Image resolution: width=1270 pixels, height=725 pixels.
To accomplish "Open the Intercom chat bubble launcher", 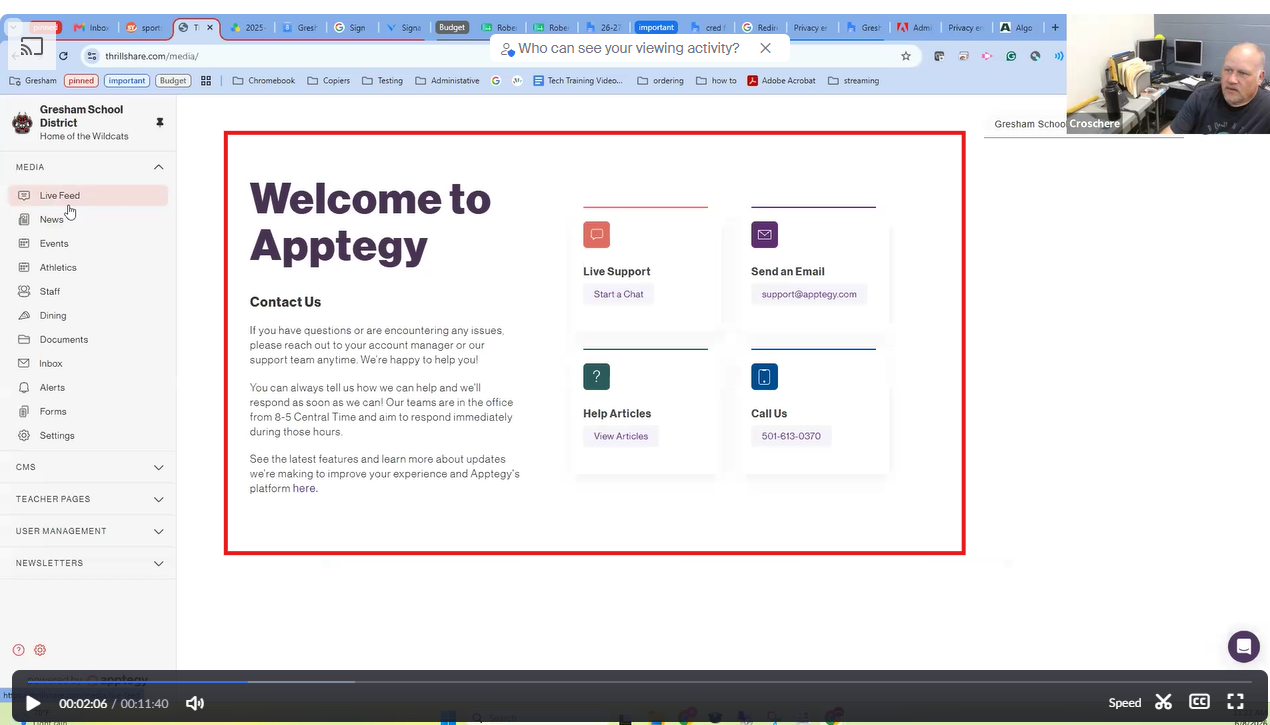I will [x=1244, y=646].
